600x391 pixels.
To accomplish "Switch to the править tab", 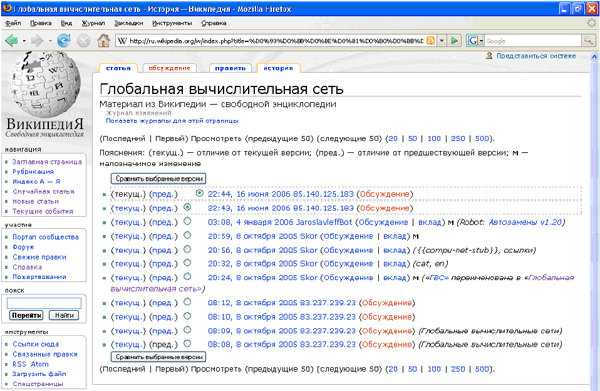I will point(230,68).
